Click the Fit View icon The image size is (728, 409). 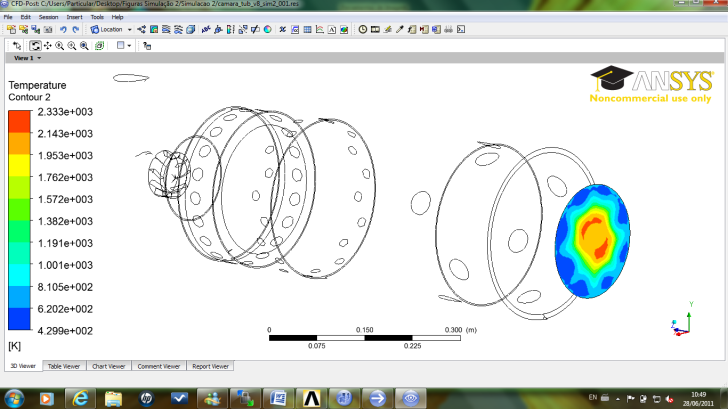(97, 45)
